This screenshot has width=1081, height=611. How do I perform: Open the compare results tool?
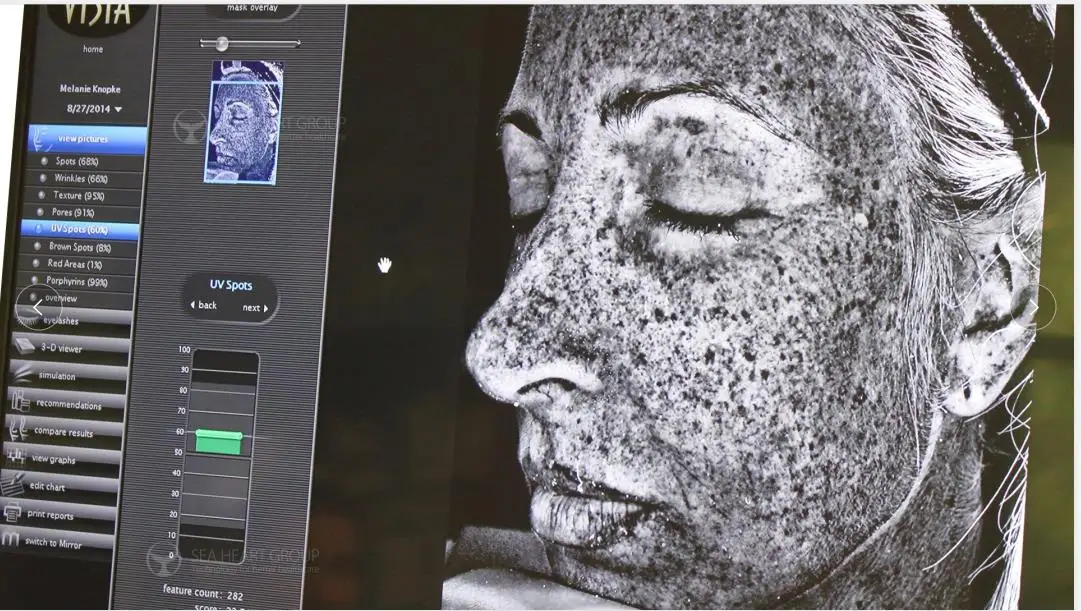pos(65,431)
